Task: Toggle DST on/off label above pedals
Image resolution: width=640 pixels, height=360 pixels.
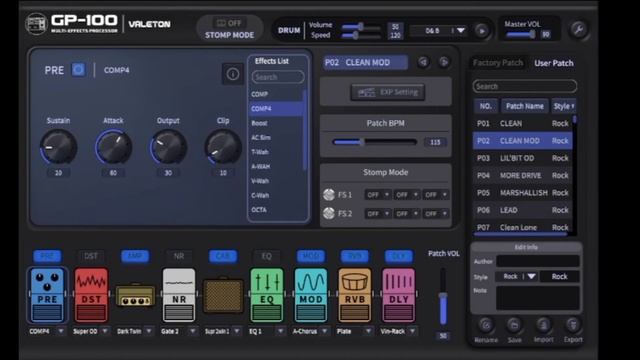Action: pyautogui.click(x=91, y=256)
